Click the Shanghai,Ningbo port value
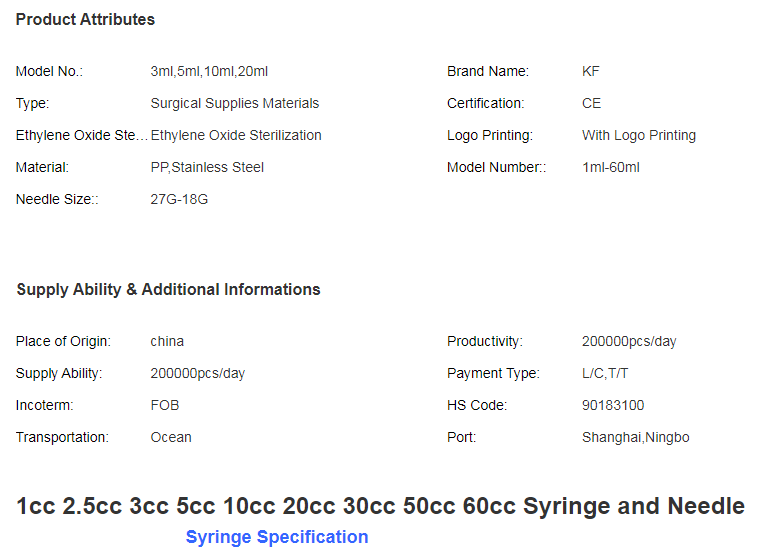This screenshot has width=757, height=550. coord(635,437)
